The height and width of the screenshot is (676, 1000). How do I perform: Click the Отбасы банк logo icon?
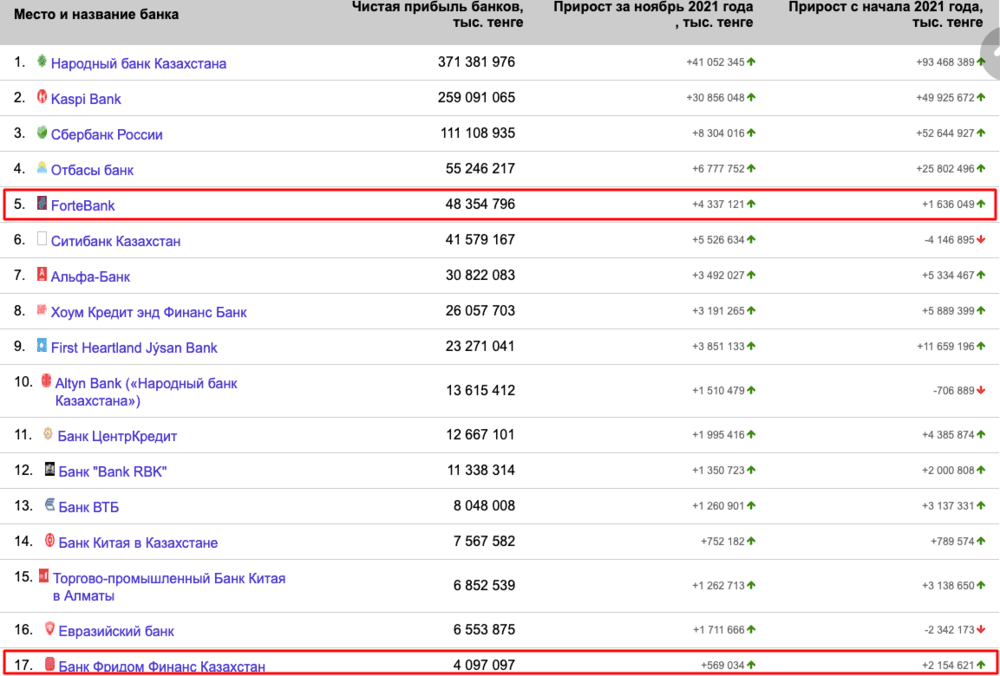tap(42, 168)
